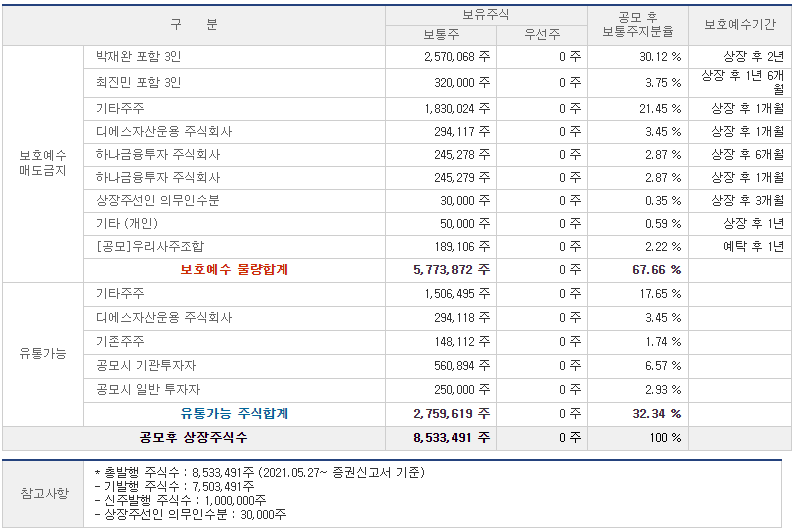Select the value '1,506,495 주'
795x529 pixels.
click(457, 294)
